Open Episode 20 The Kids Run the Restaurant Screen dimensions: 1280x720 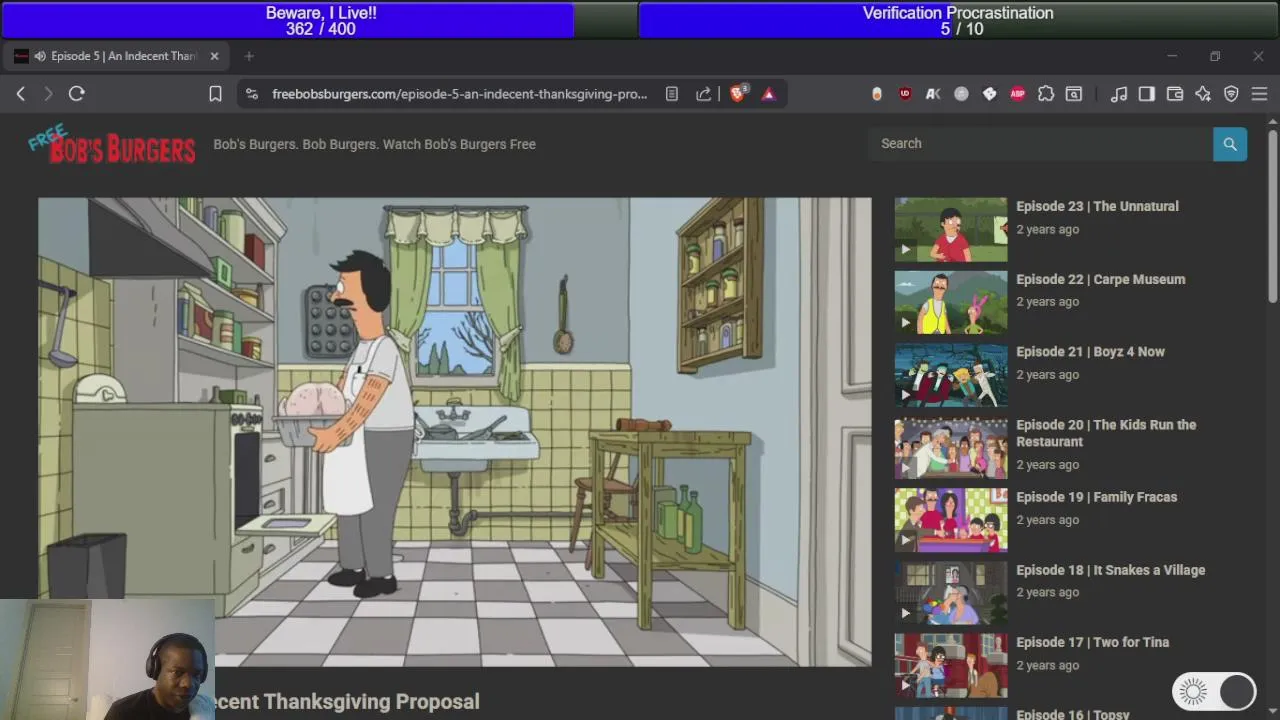[x=1106, y=433]
